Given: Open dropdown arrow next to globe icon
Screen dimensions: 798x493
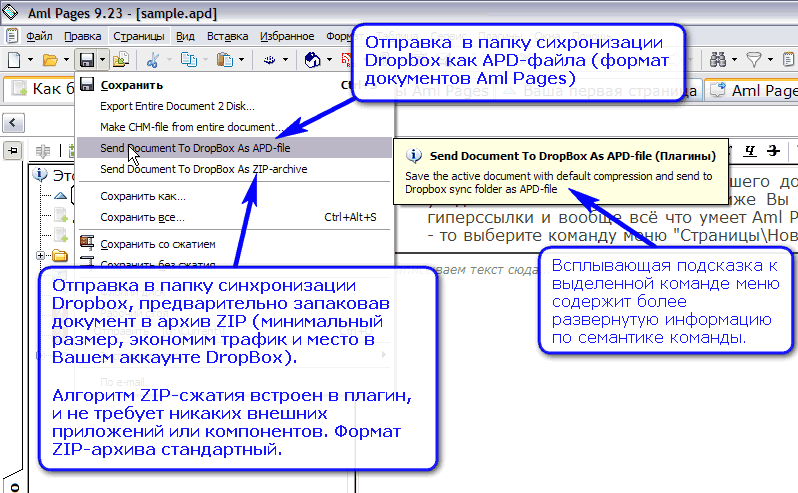Looking at the screenshot, I should coord(329,60).
